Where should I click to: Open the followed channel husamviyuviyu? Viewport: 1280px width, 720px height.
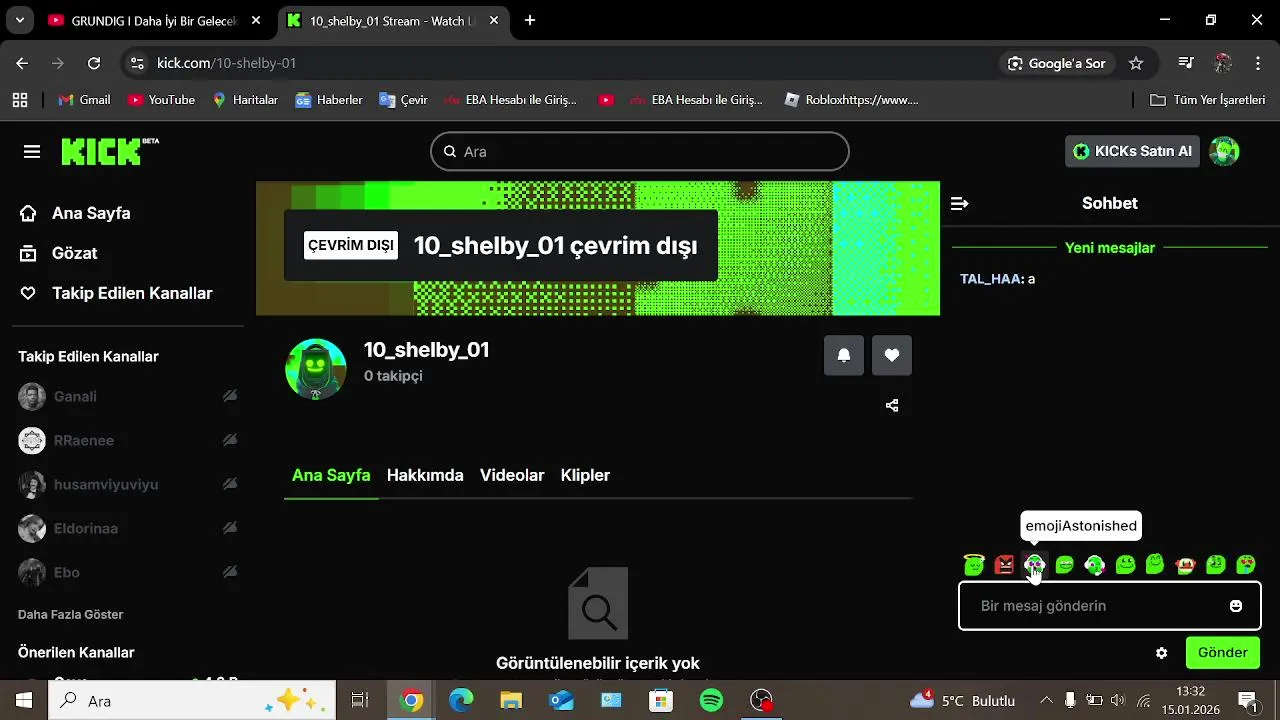pos(128,484)
